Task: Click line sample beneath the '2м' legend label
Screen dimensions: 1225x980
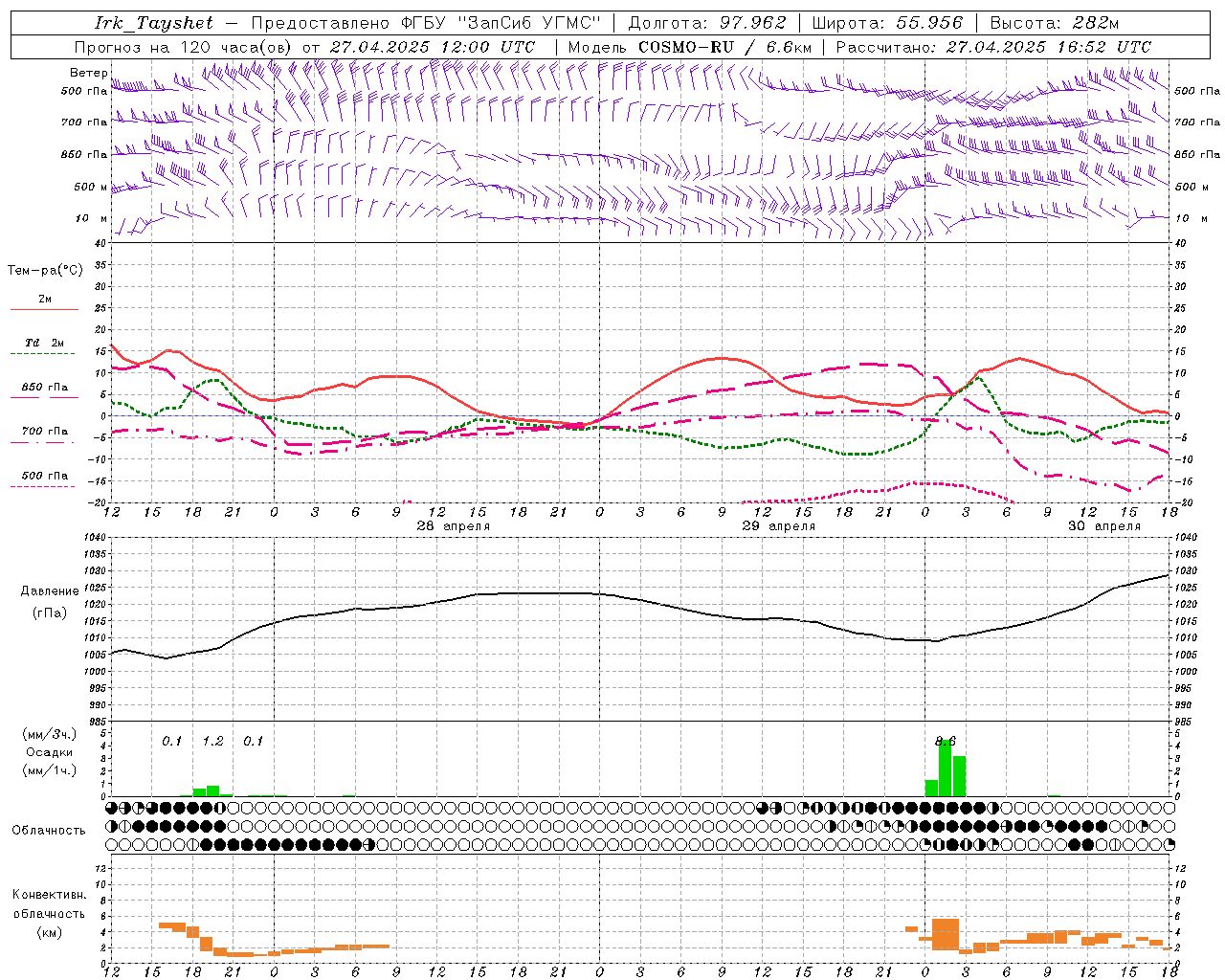Action: point(44,310)
